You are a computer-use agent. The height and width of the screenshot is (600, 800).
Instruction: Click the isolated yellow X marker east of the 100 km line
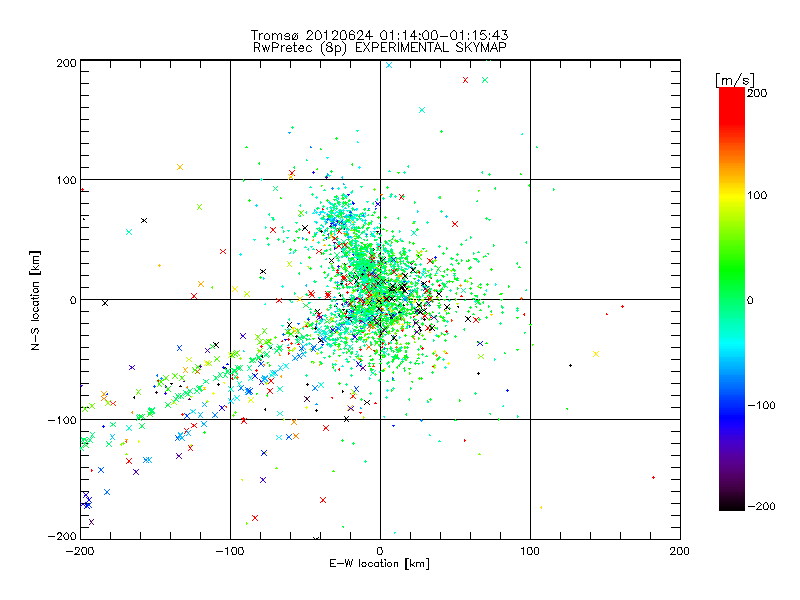point(595,354)
